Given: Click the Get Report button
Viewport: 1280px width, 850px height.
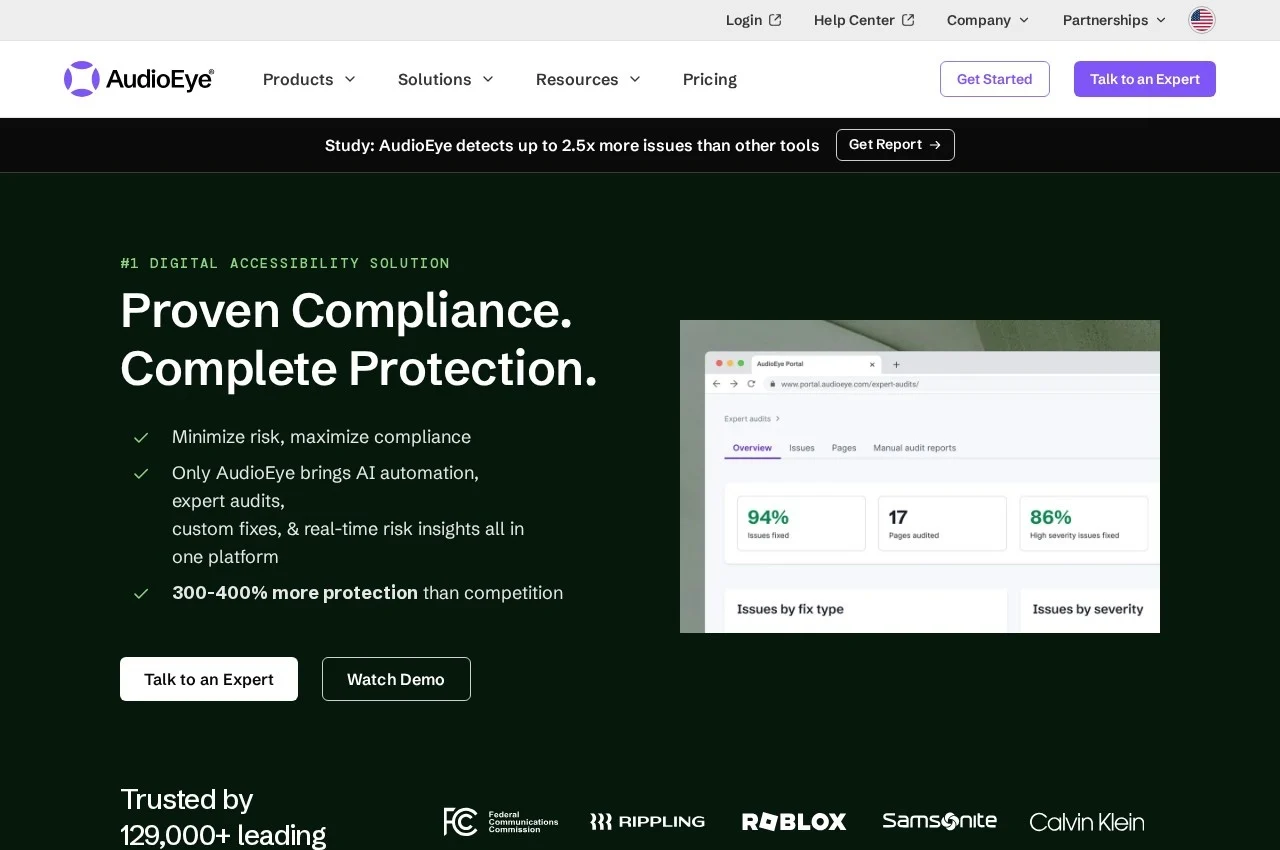Looking at the screenshot, I should (895, 145).
